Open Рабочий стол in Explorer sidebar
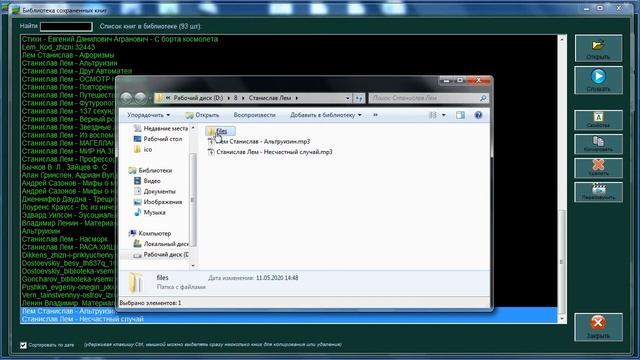 (158, 139)
